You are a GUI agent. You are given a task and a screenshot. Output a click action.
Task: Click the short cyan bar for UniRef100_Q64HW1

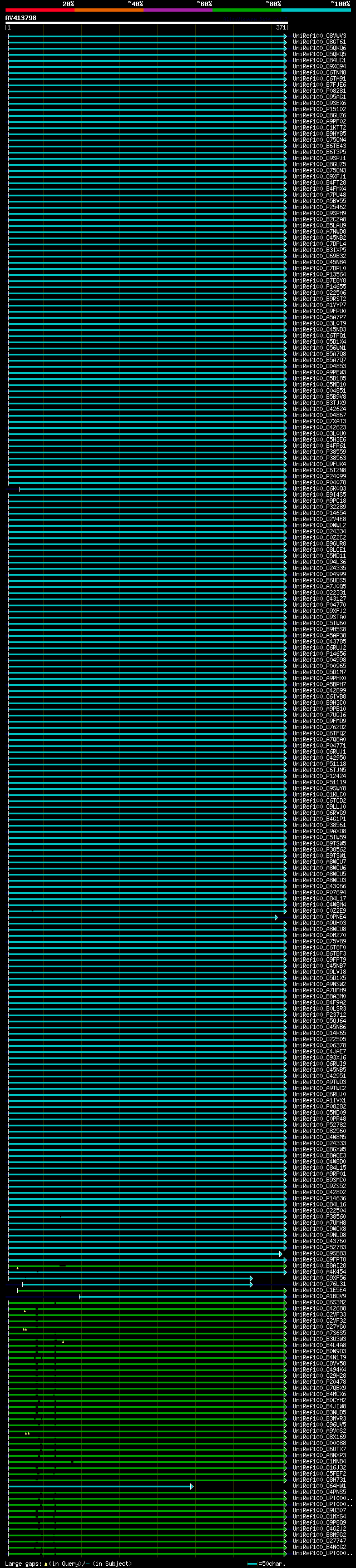[x=101, y=1486]
